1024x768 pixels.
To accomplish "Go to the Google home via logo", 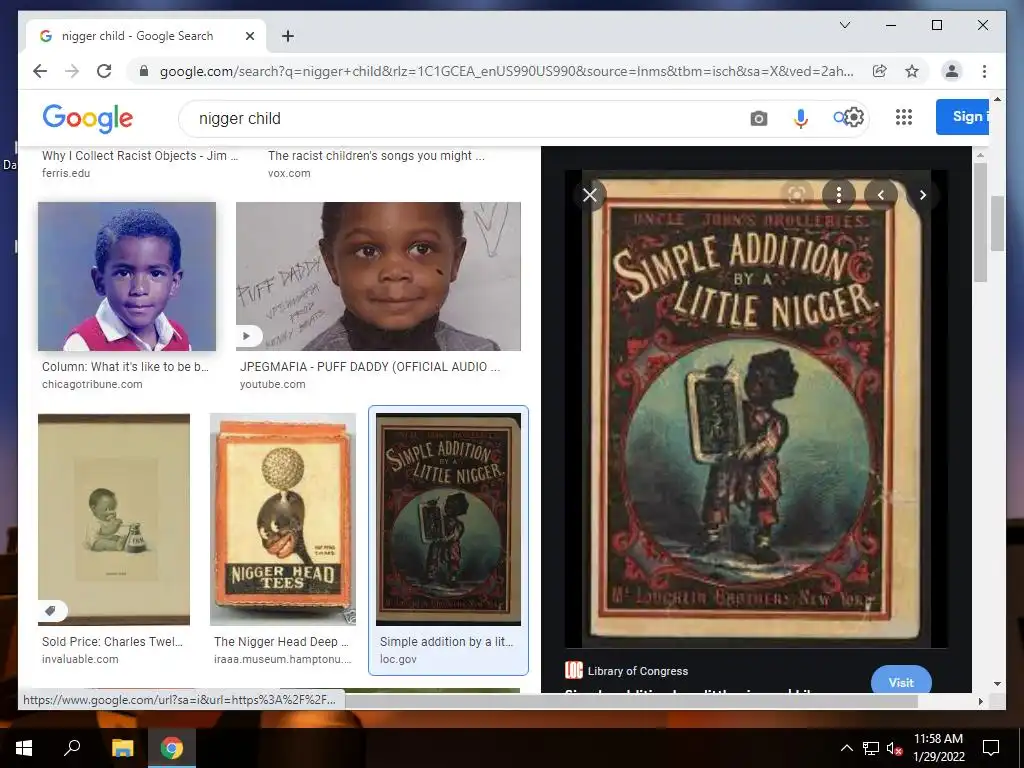I will [x=88, y=118].
